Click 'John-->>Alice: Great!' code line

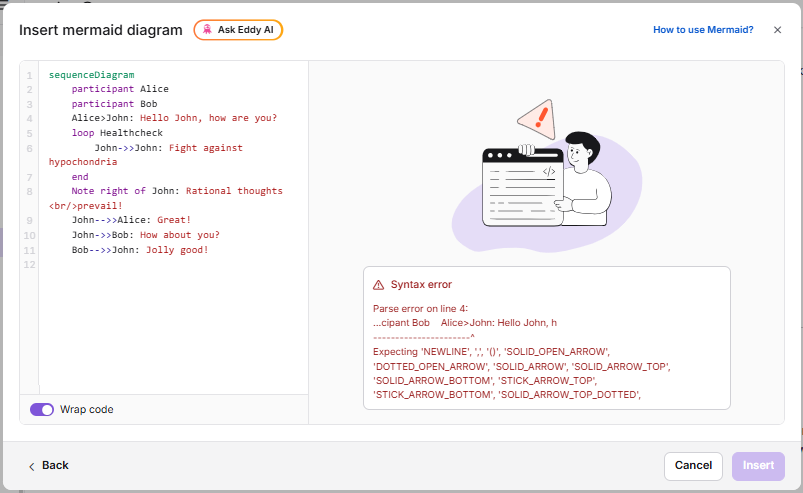[131, 220]
